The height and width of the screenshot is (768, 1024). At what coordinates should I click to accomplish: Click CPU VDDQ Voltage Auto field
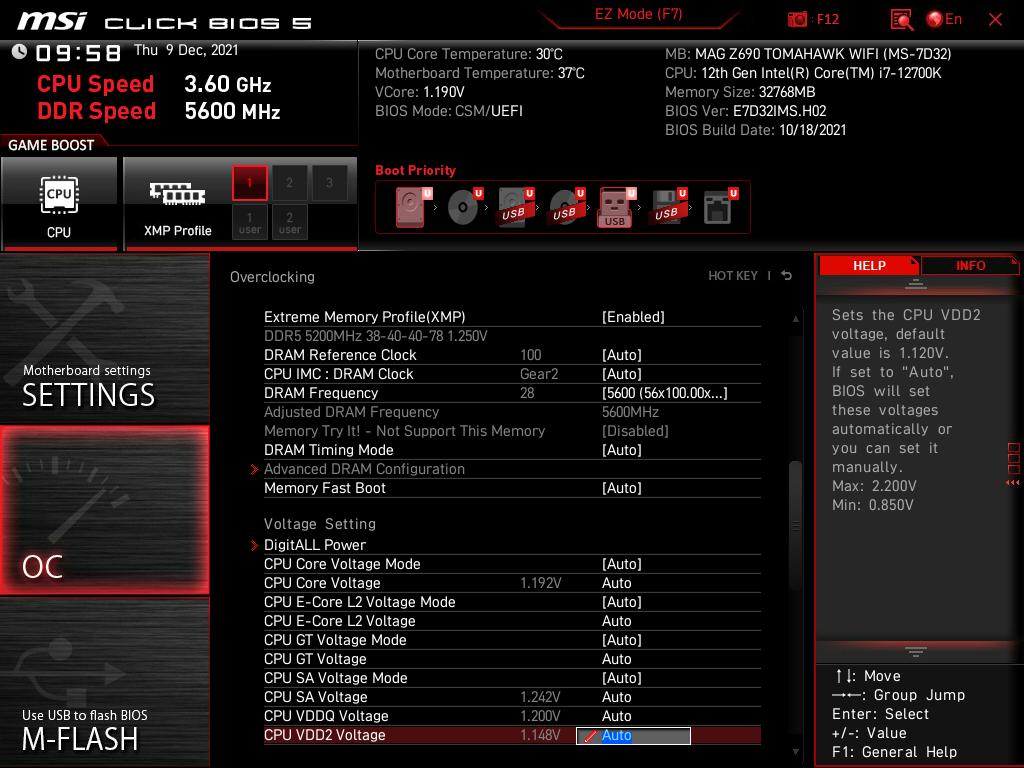[616, 716]
